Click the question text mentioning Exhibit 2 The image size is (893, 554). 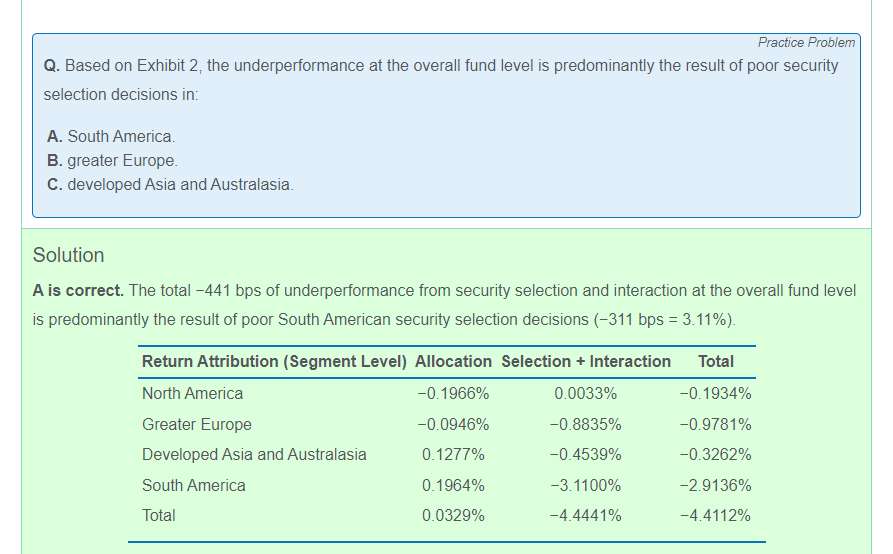coord(440,66)
